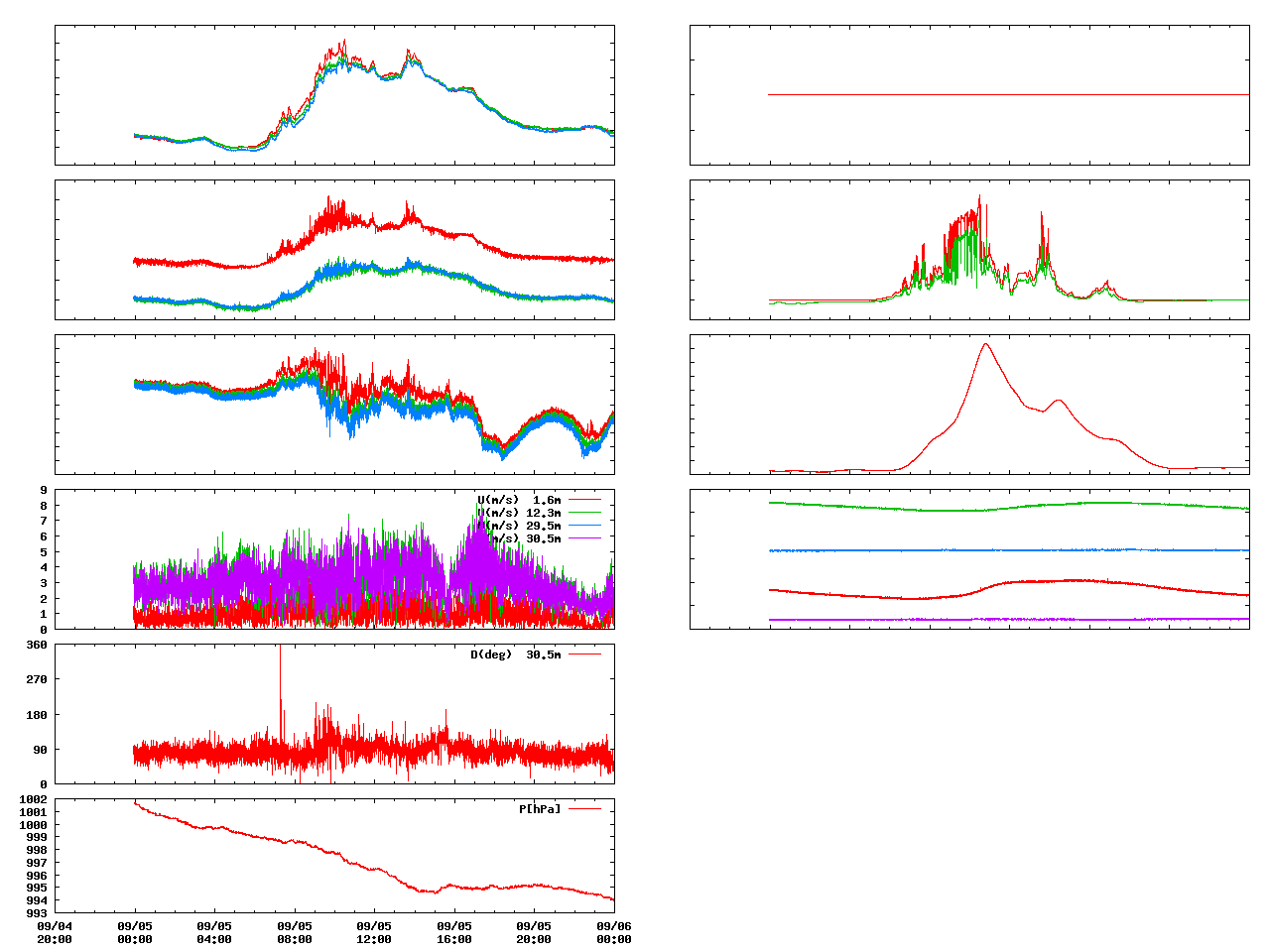Click the peak of the smooth red curve, right column
Viewport: 1270px width, 952px height.
pyautogui.click(x=985, y=344)
